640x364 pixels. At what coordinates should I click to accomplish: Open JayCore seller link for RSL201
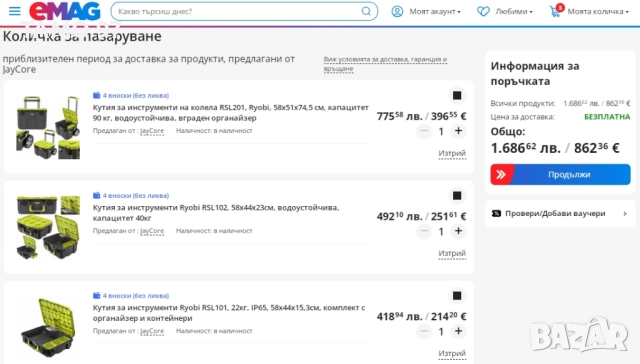(152, 131)
